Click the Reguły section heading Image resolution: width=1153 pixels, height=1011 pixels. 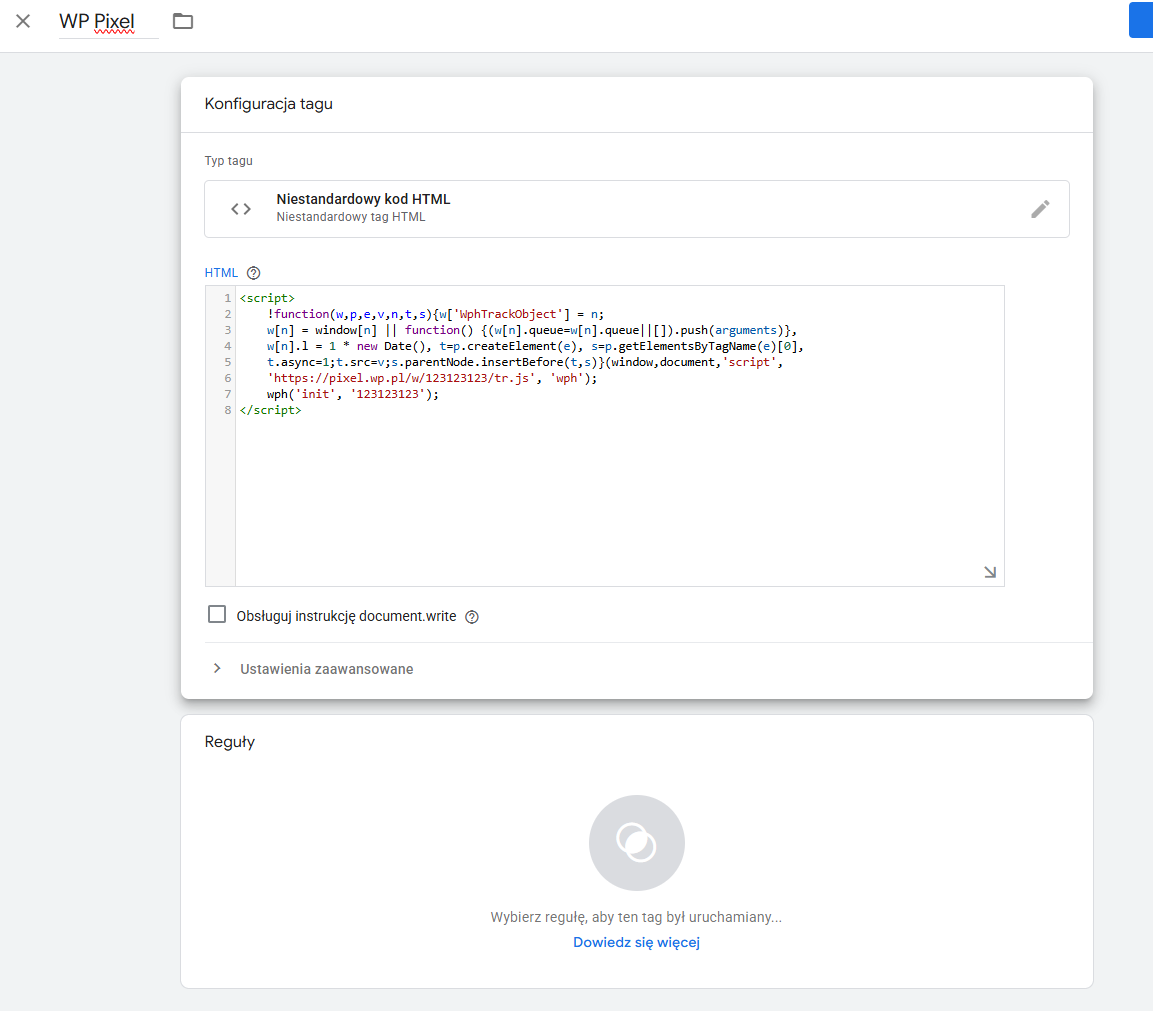pyautogui.click(x=229, y=742)
